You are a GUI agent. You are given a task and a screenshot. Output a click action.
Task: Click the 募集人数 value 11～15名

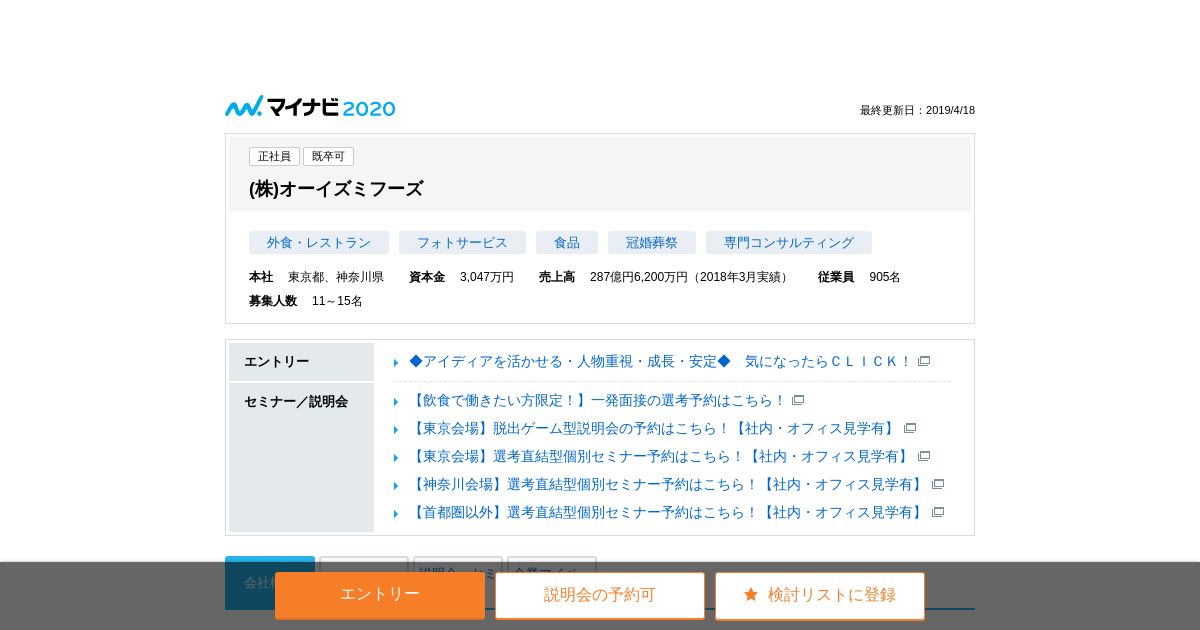click(337, 301)
